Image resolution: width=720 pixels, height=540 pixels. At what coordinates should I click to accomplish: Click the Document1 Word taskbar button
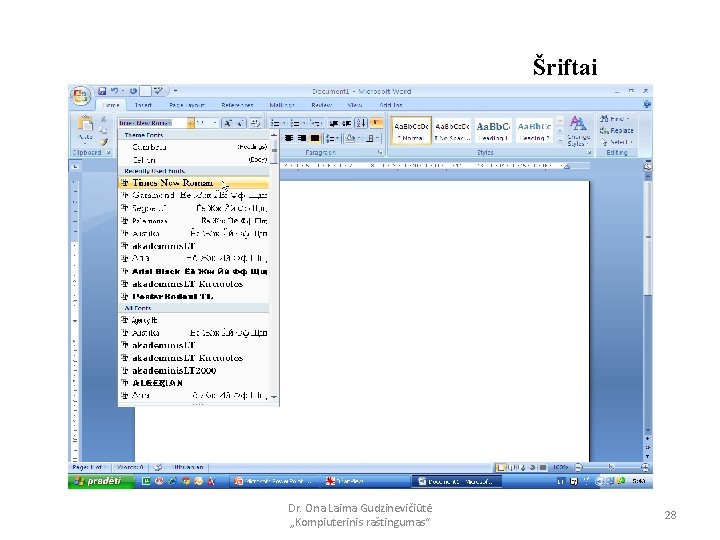point(456,481)
